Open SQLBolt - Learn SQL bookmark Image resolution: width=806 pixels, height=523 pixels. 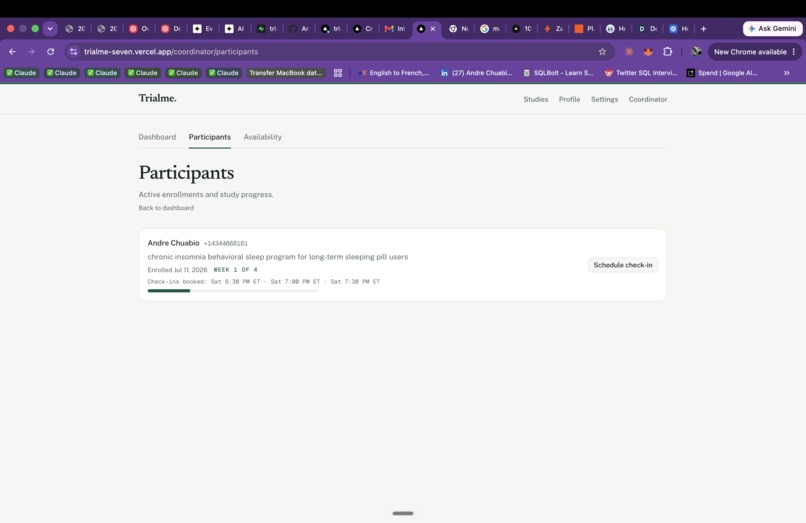(558, 73)
